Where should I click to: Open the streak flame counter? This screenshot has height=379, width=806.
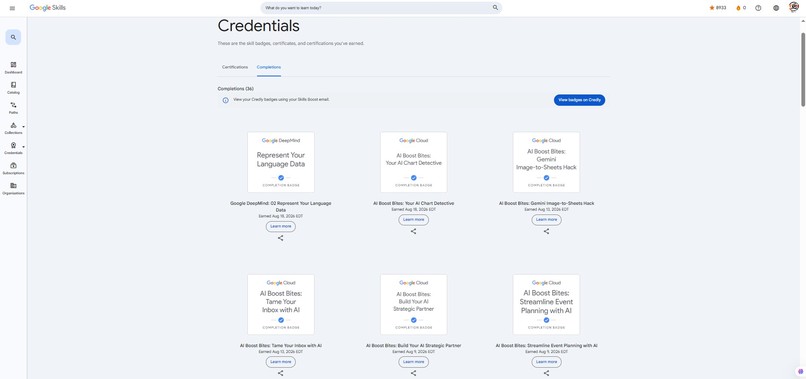(x=741, y=8)
